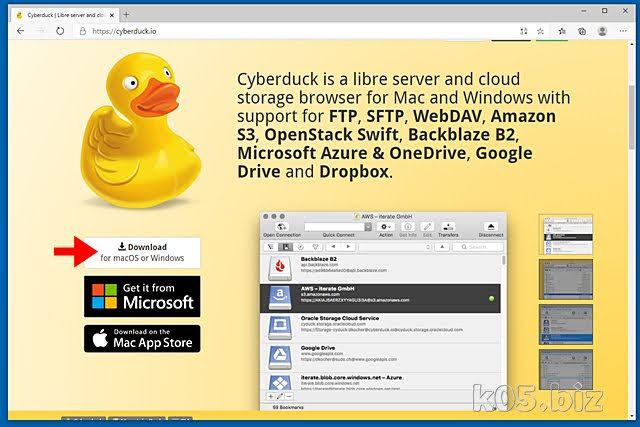
Task: Click the Open Connection toolbar icon
Action: point(282,229)
